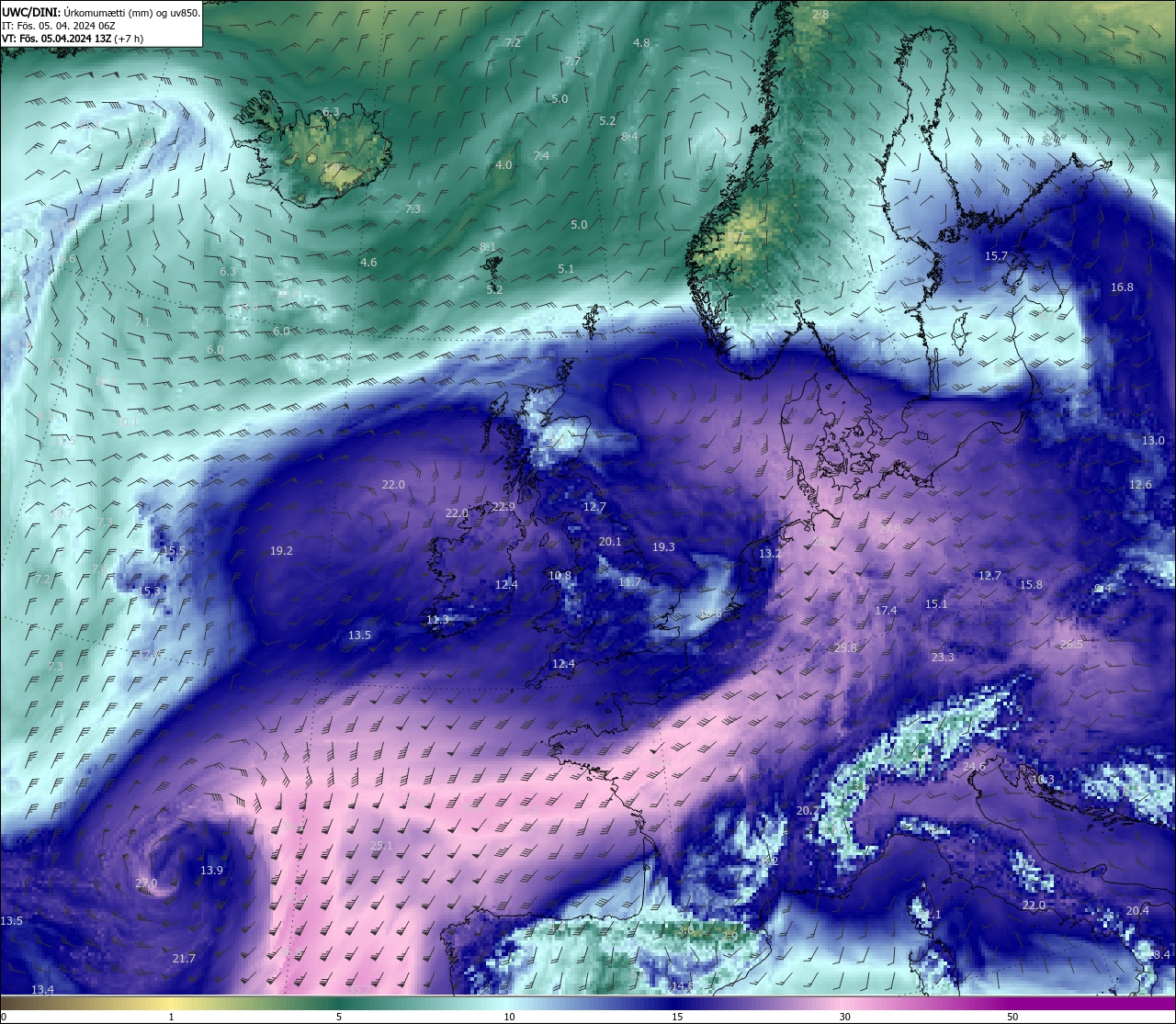Click the legend tick label 15

coord(677,1017)
